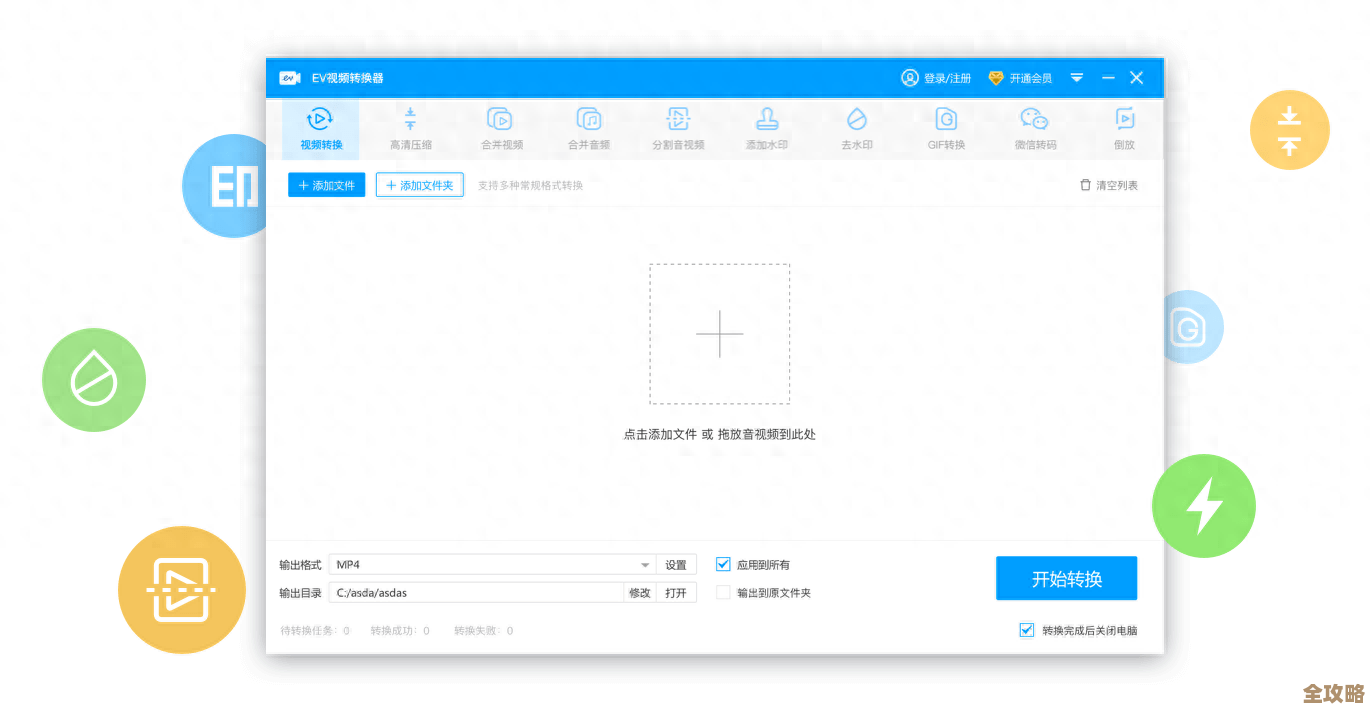
Task: Open the GIF转换 (GIF convert) tool
Action: click(x=945, y=127)
